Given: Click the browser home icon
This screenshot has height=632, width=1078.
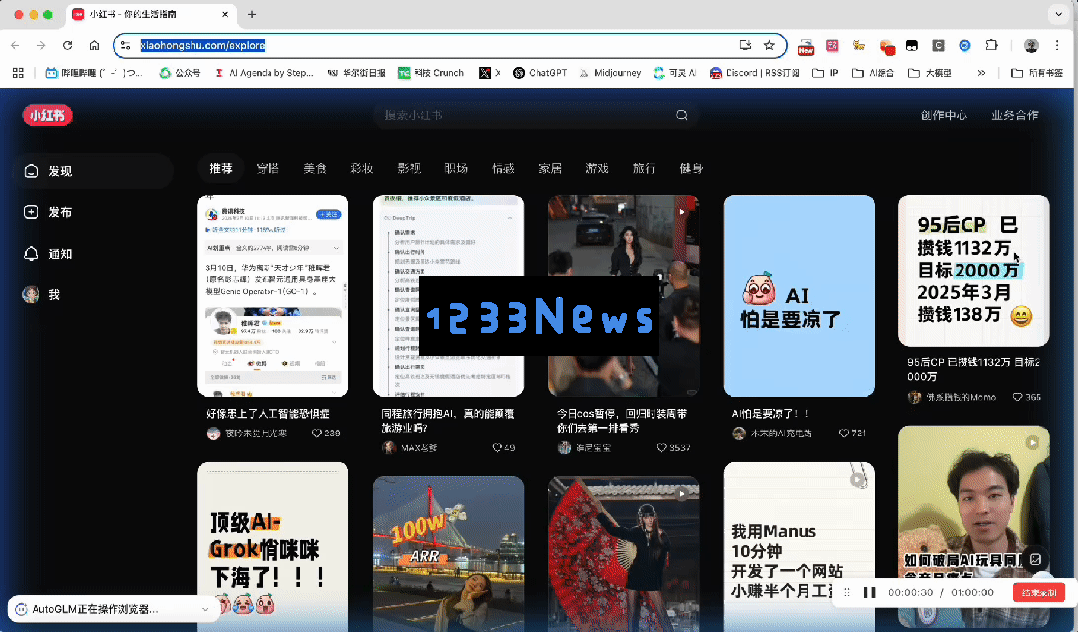Looking at the screenshot, I should coord(94,45).
